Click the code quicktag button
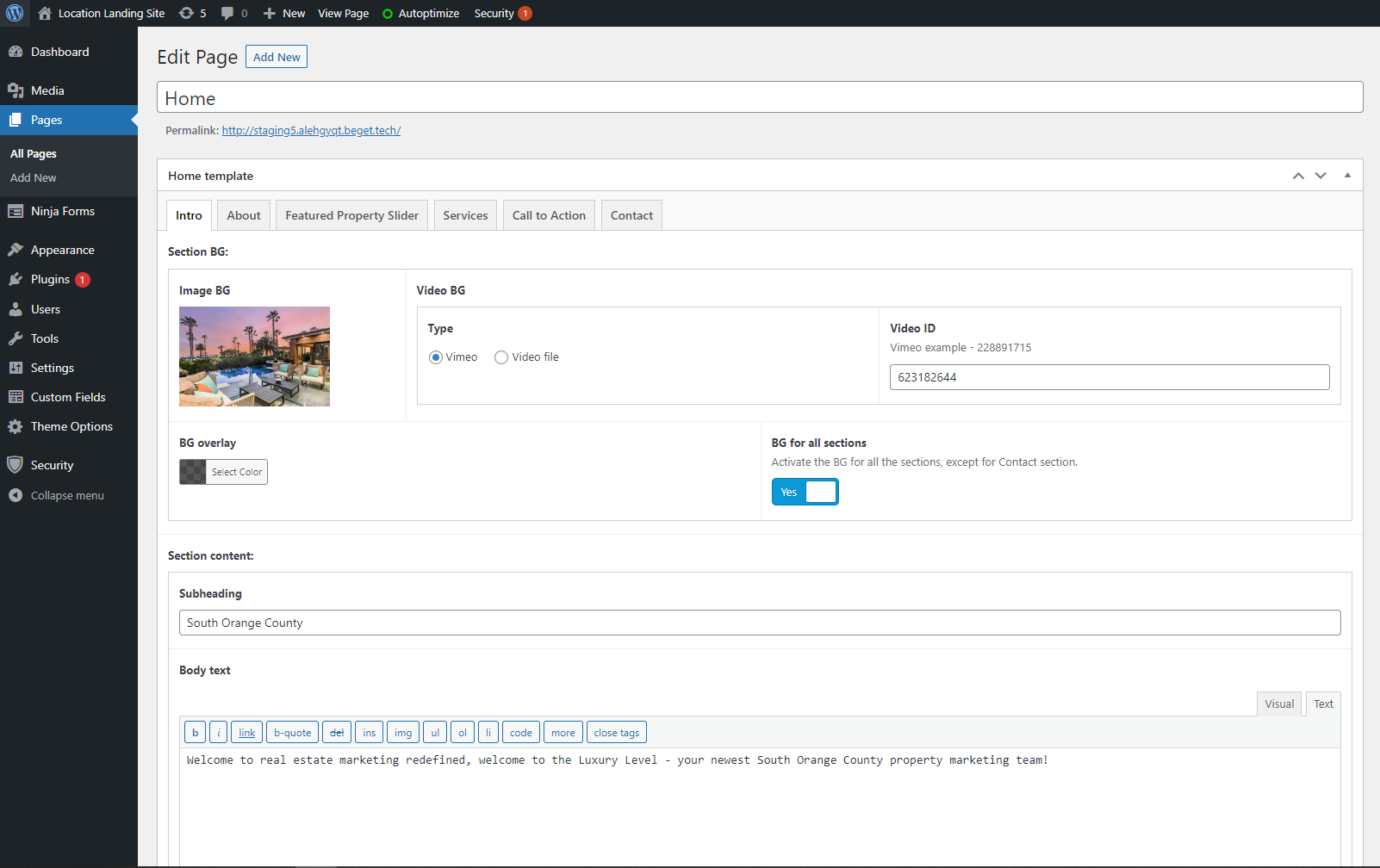 pos(521,733)
